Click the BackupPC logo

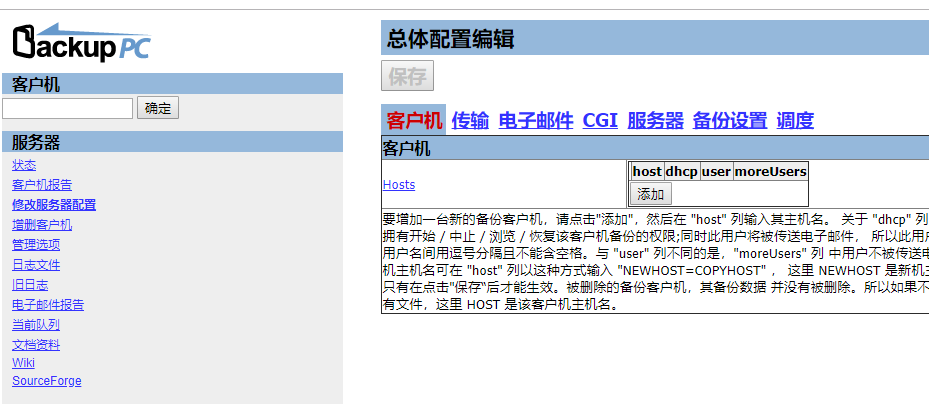pos(82,42)
